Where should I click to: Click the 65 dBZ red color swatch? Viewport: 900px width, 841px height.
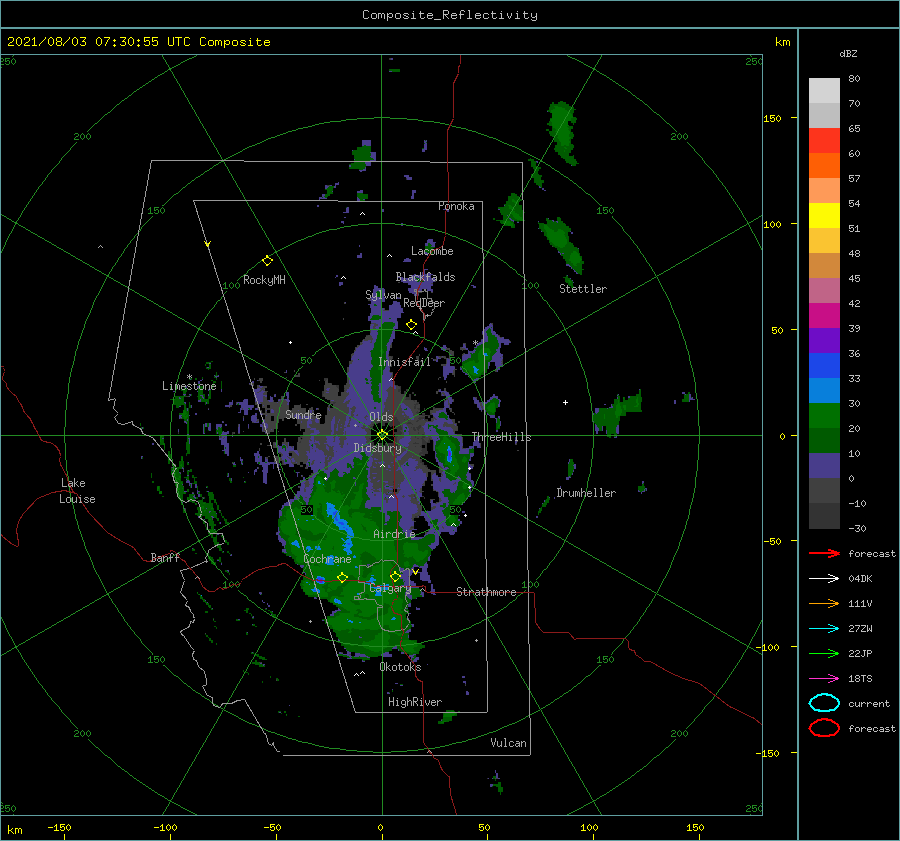click(824, 141)
